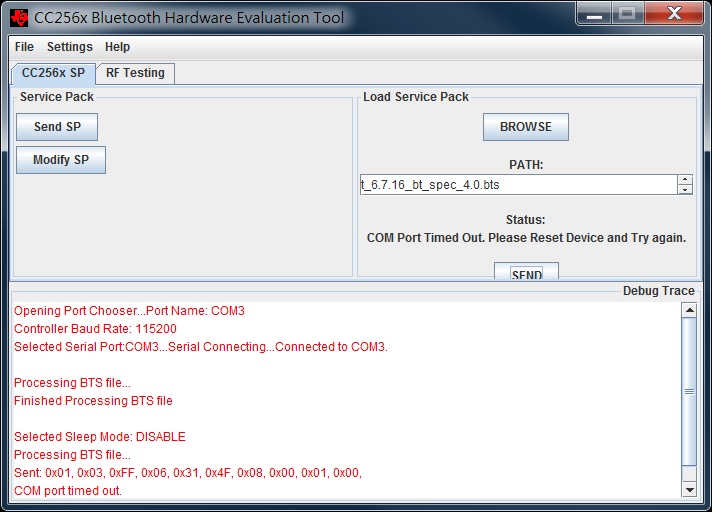This screenshot has height=512, width=712.
Task: Open the File menu
Action: click(x=24, y=47)
